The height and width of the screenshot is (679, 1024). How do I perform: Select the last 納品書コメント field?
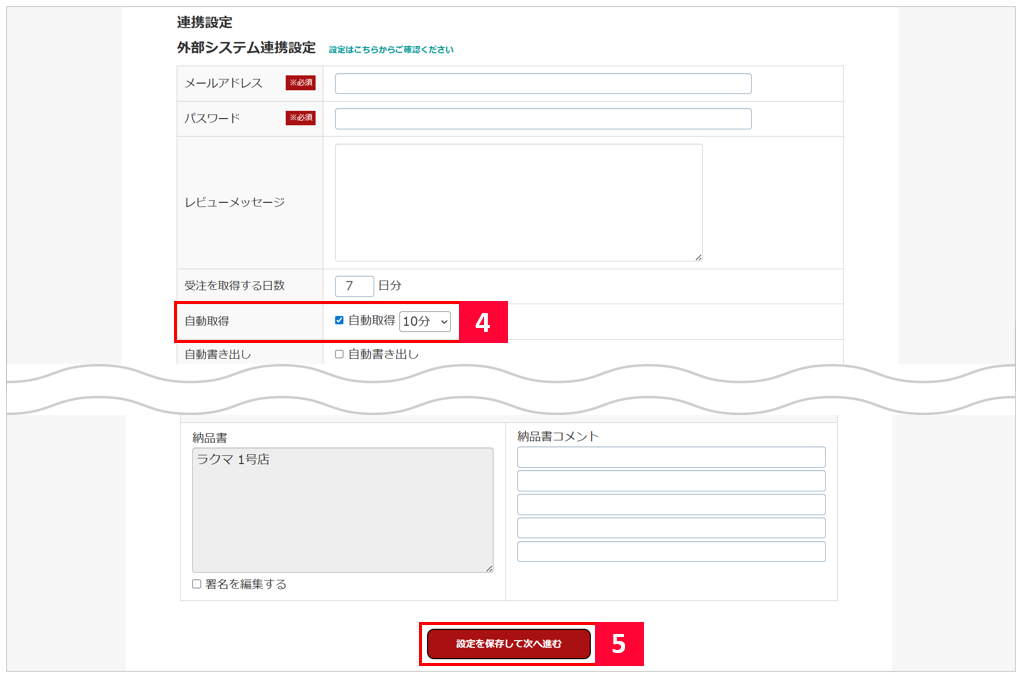671,552
